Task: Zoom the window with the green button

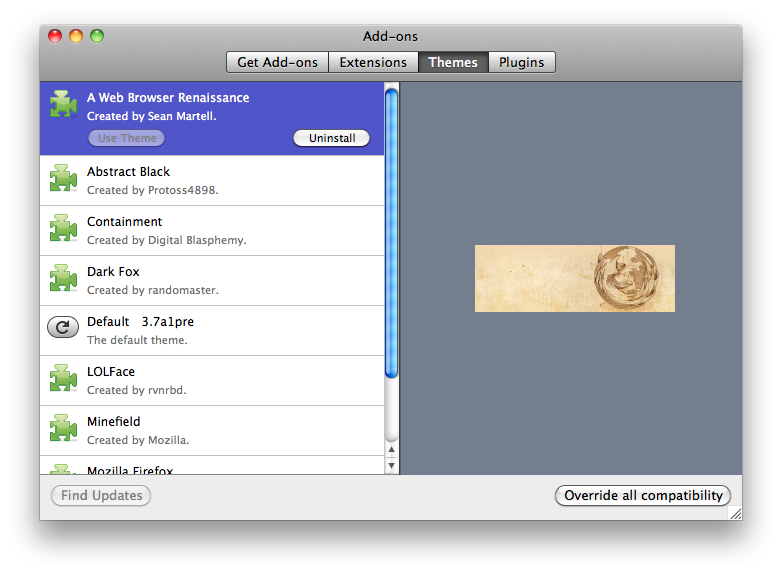Action: point(97,36)
